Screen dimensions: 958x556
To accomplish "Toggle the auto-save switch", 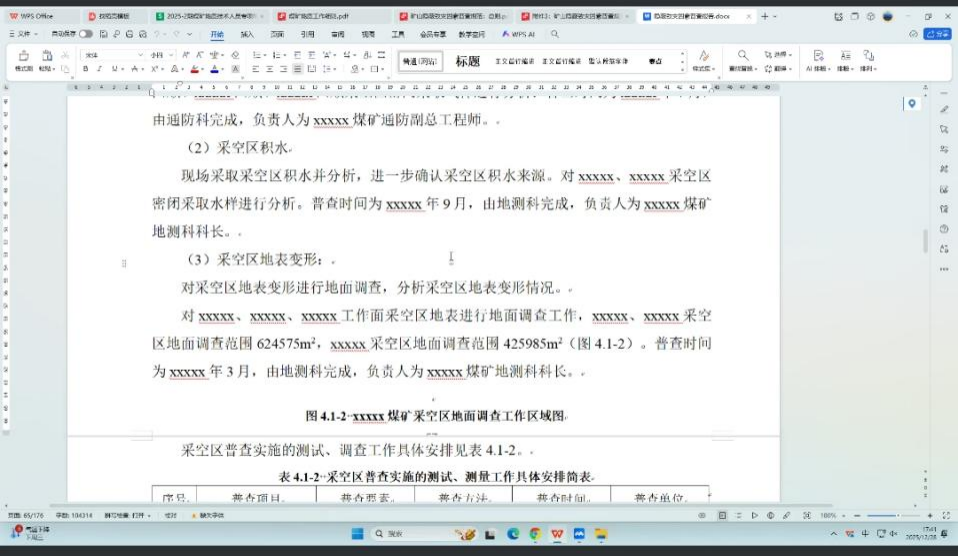I will (86, 34).
